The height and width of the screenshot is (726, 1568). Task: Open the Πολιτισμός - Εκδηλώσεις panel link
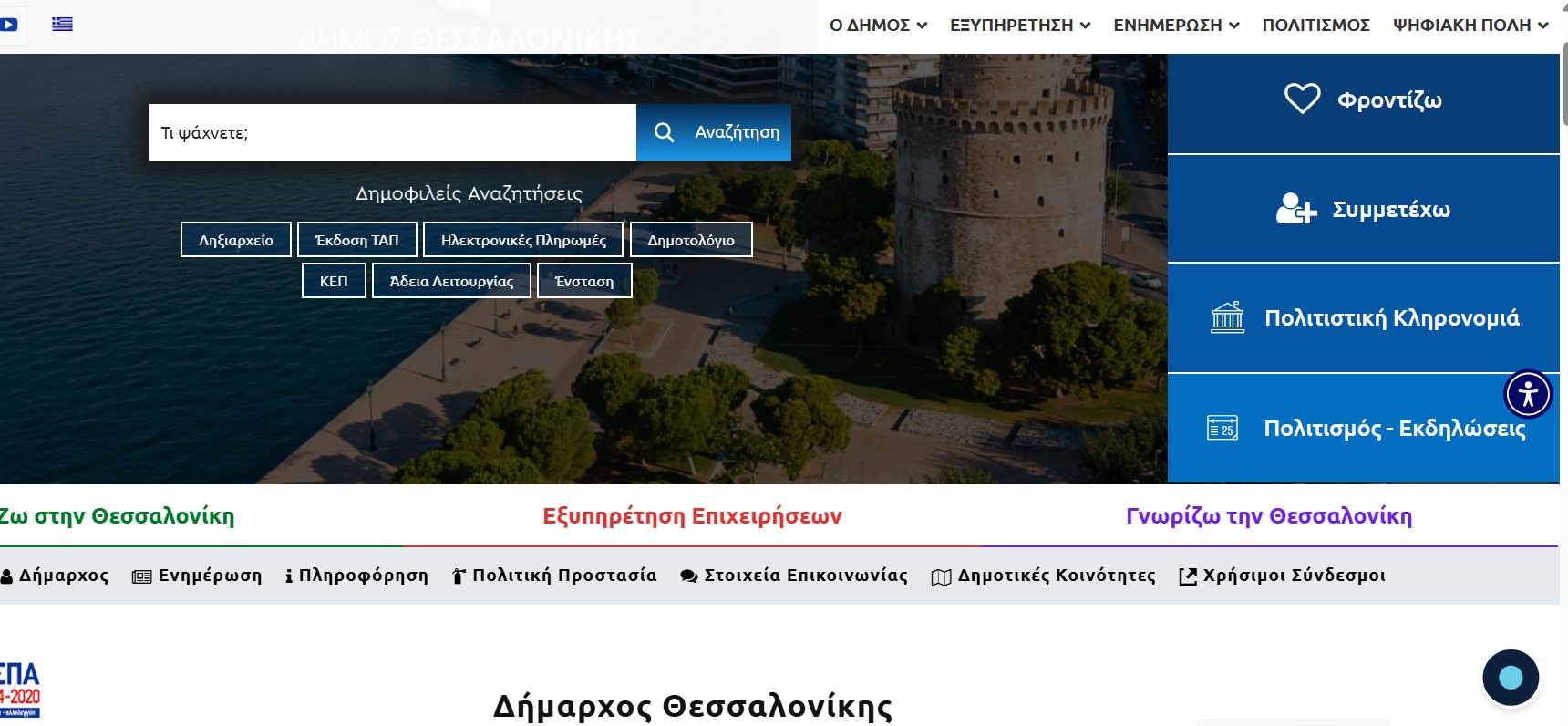[1364, 428]
